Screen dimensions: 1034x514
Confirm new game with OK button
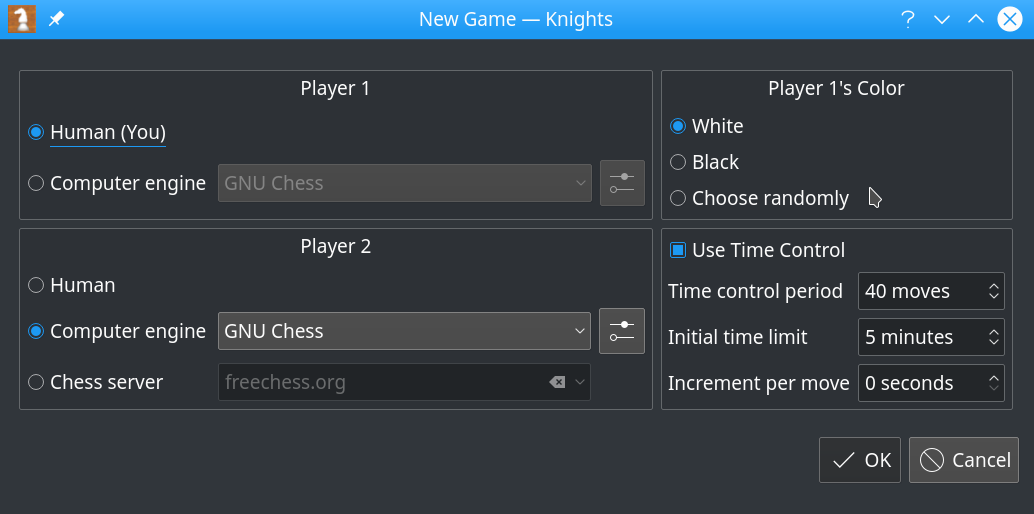coord(860,460)
